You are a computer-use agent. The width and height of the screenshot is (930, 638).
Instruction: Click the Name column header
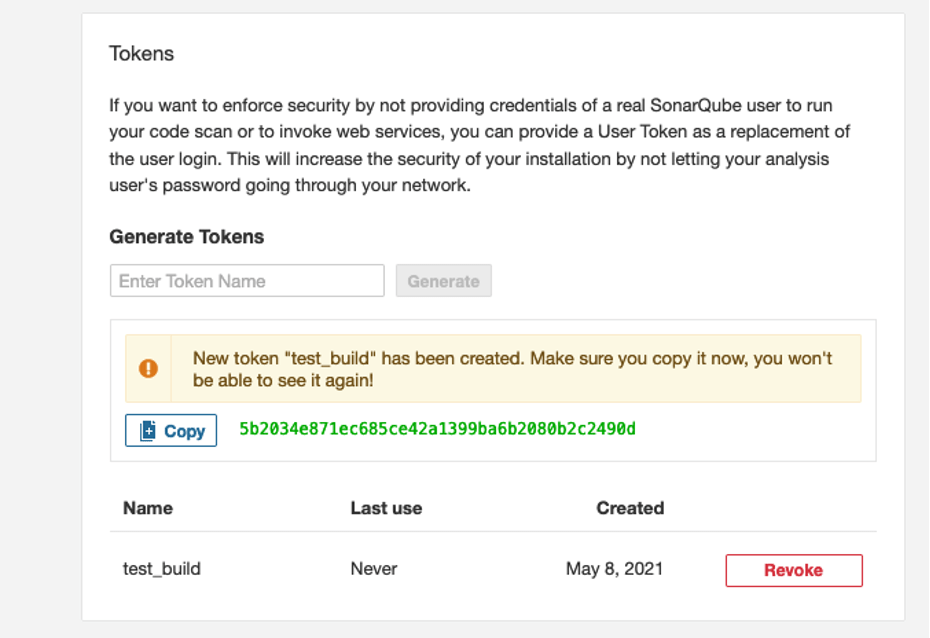[x=148, y=508]
